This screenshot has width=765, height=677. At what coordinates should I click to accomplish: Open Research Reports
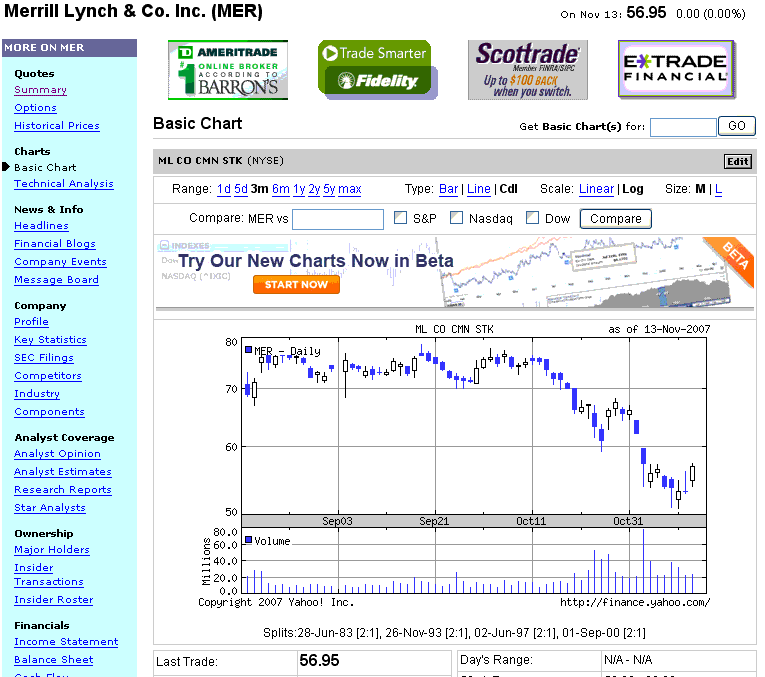[x=63, y=490]
